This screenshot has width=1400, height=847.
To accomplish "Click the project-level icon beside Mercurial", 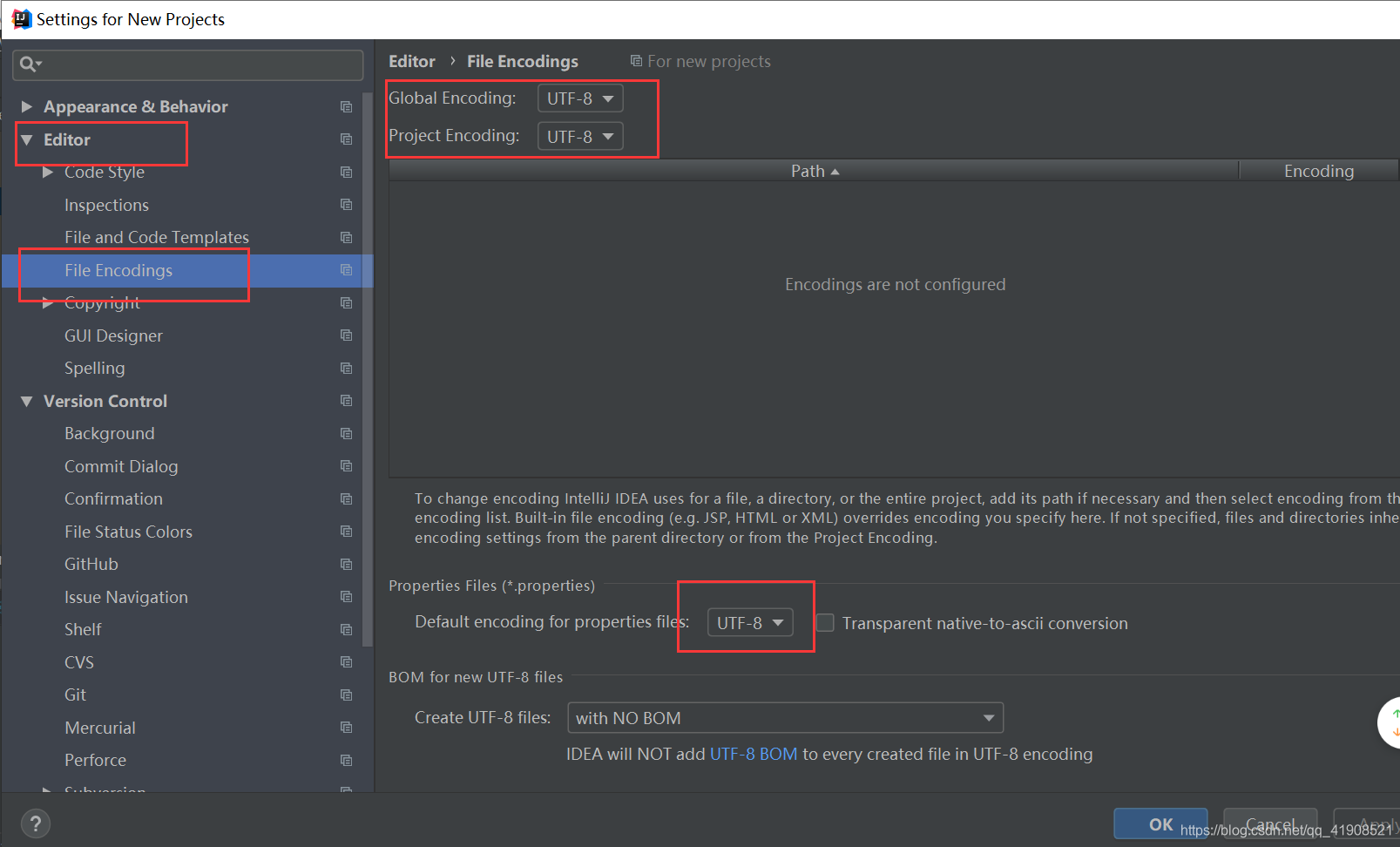I will pos(346,728).
